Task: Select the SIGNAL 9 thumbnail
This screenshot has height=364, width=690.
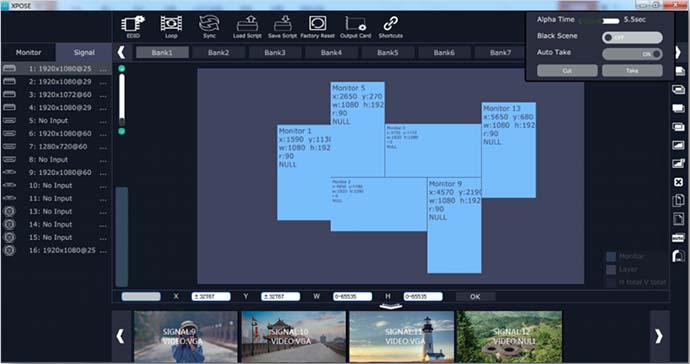Action: point(185,336)
